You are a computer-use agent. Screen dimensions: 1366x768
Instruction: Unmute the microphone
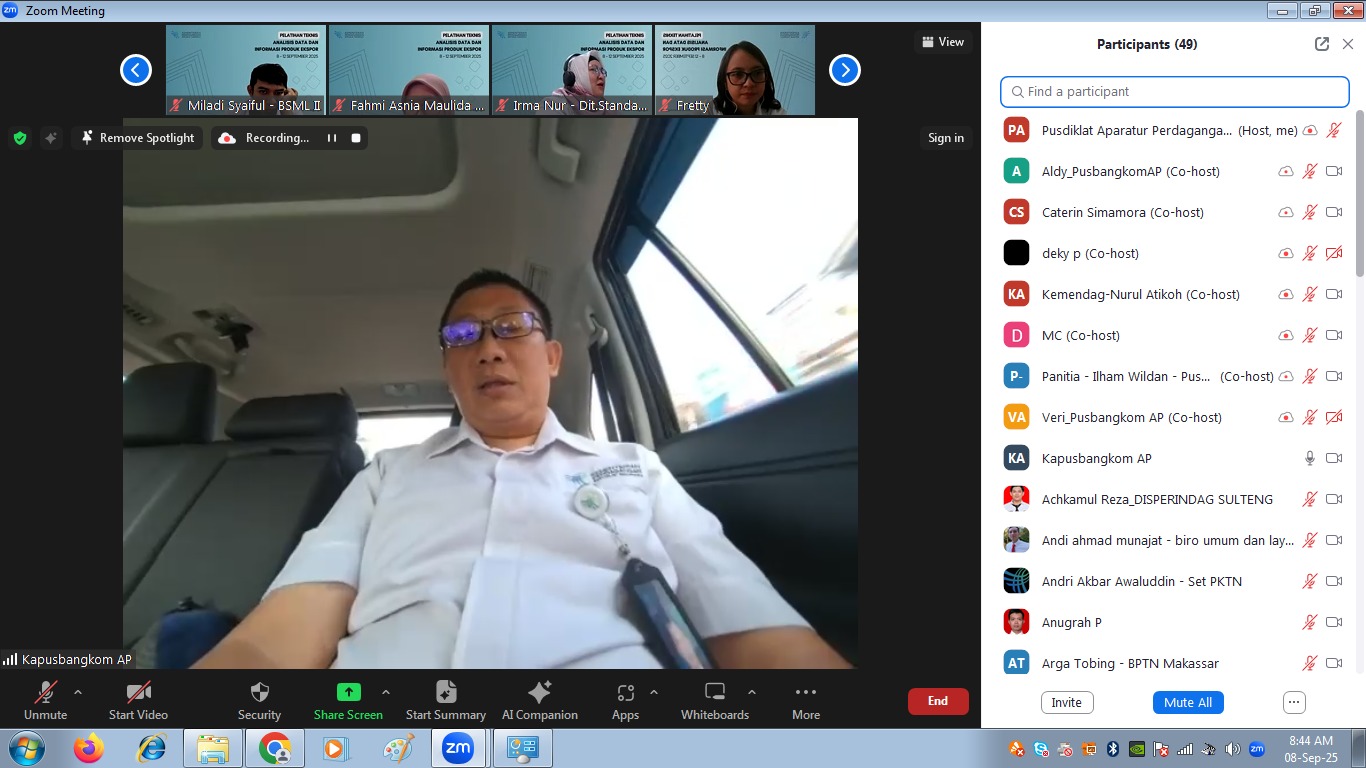point(45,693)
